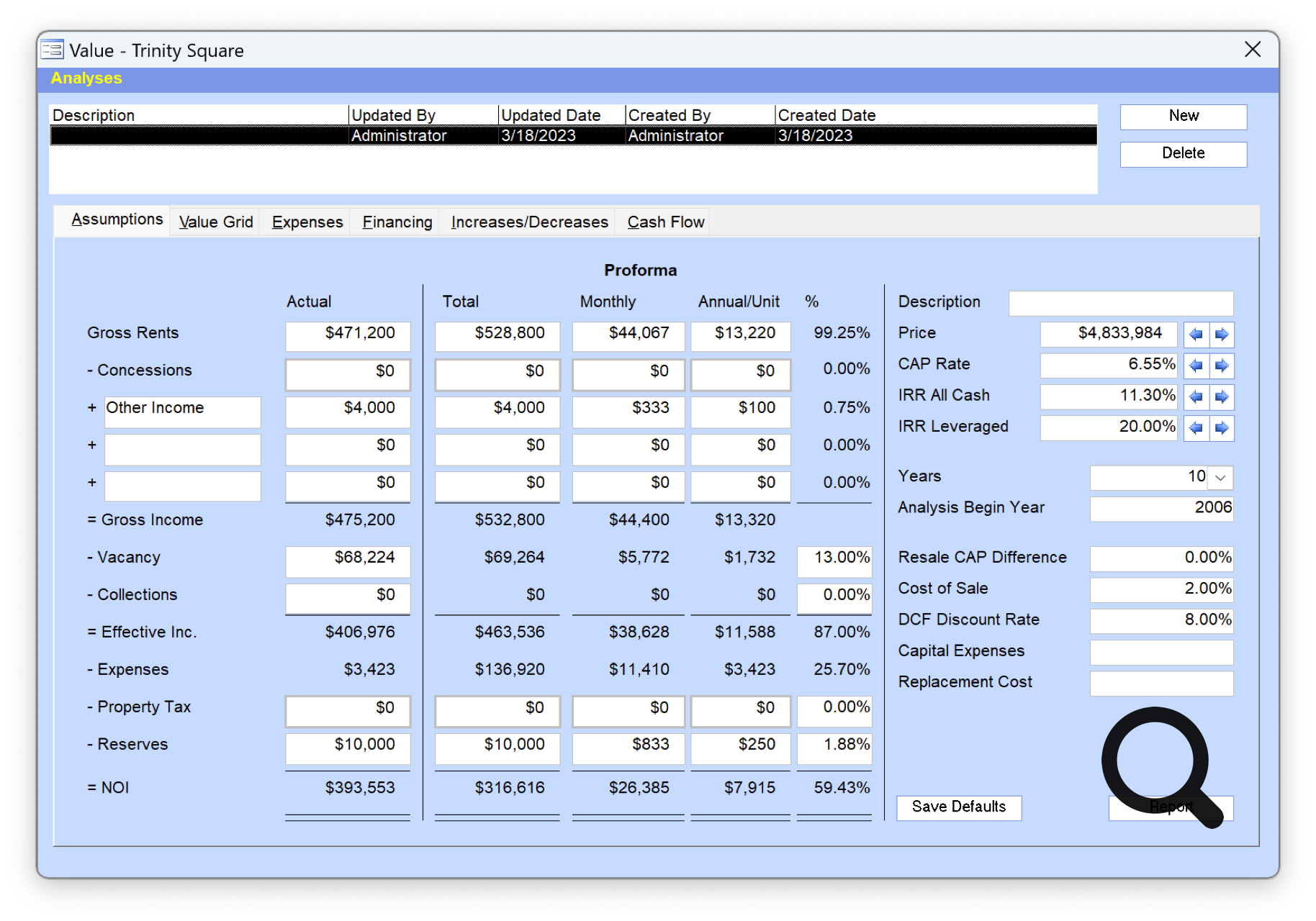Decrease IRR Leveraged with the left arrow
The width and height of the screenshot is (1316, 921).
click(1196, 428)
